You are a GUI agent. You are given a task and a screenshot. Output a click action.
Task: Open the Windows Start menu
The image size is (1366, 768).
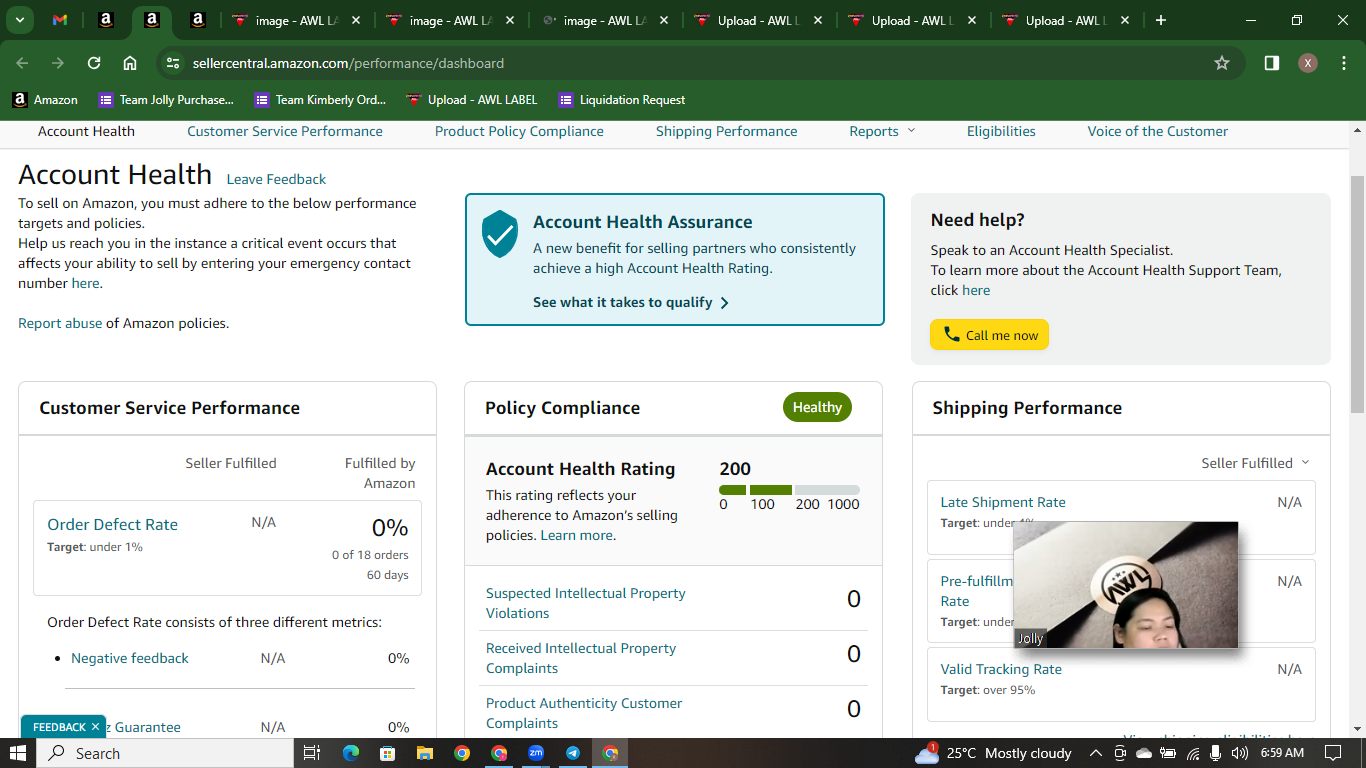(19, 753)
